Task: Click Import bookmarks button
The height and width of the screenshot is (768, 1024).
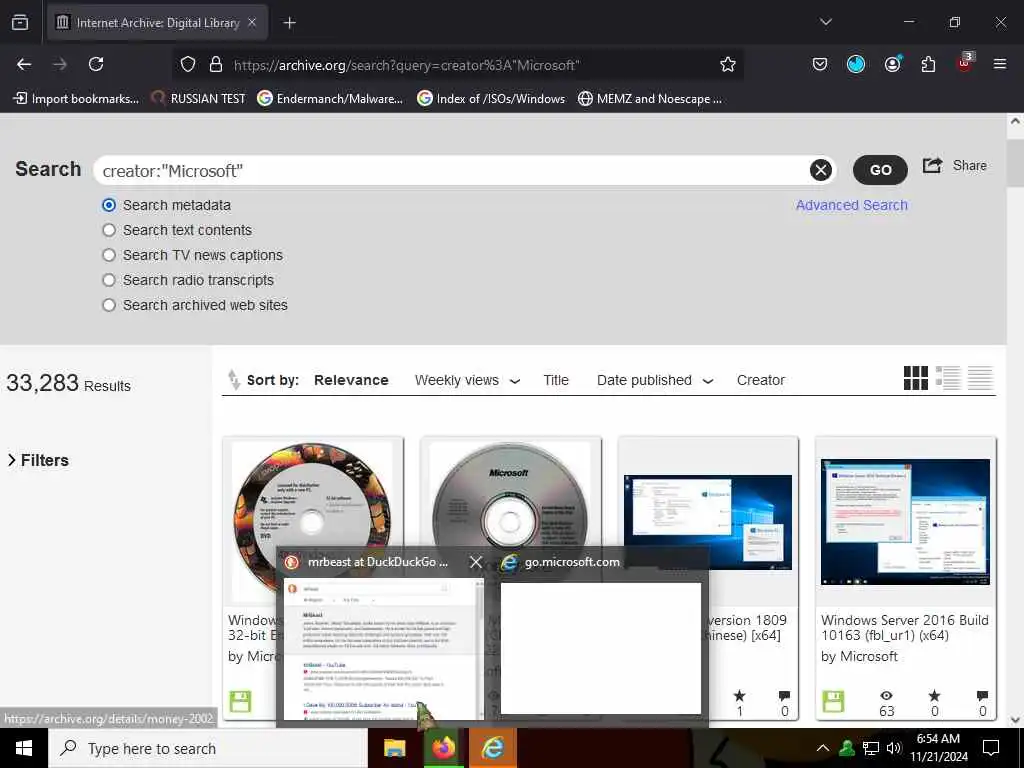Action: click(x=76, y=99)
